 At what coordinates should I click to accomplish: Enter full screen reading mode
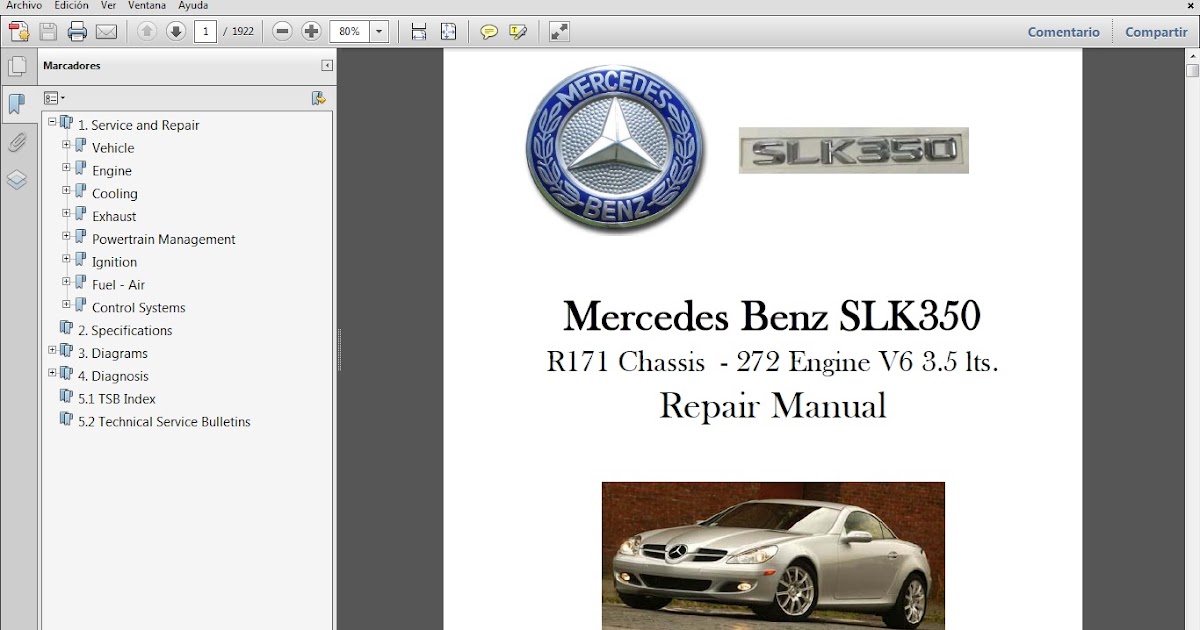[558, 31]
